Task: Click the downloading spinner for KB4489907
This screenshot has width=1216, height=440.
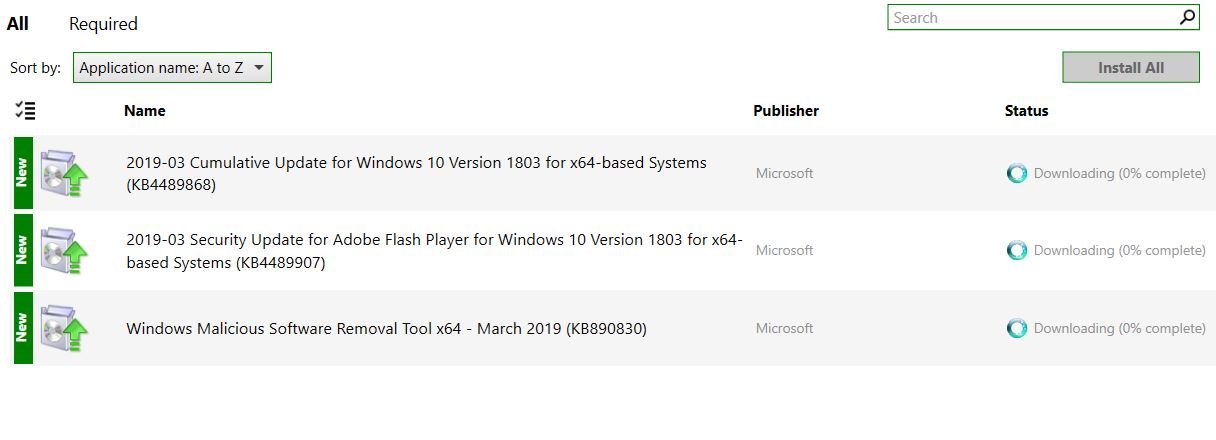Action: (1017, 251)
